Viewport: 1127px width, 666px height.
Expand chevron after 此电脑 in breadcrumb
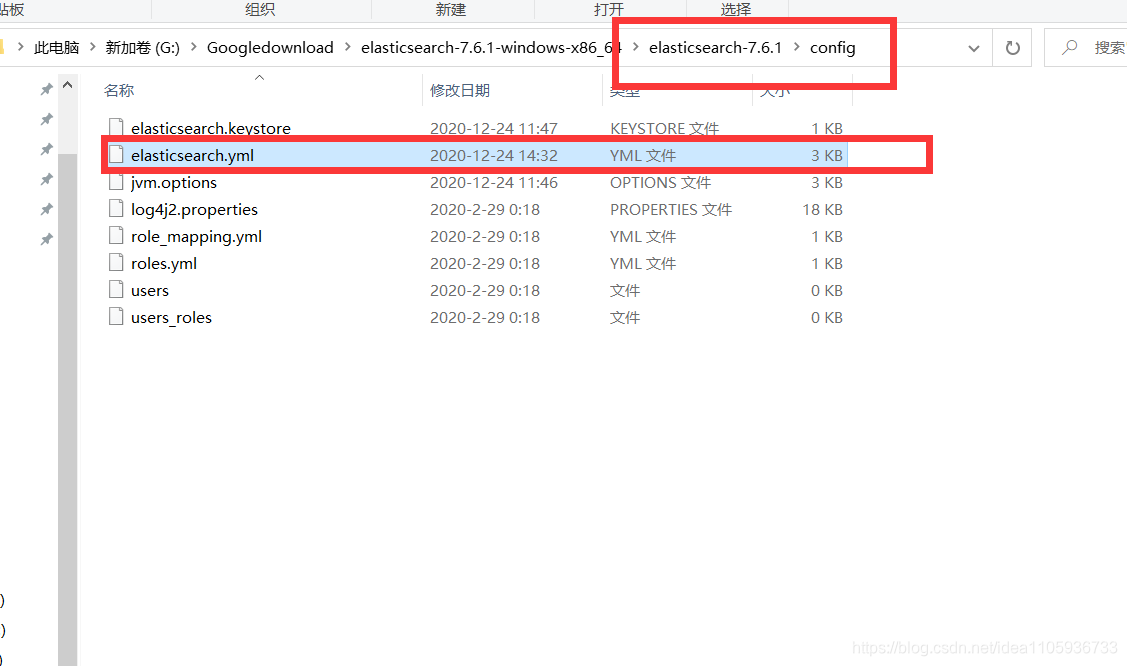coord(93,47)
